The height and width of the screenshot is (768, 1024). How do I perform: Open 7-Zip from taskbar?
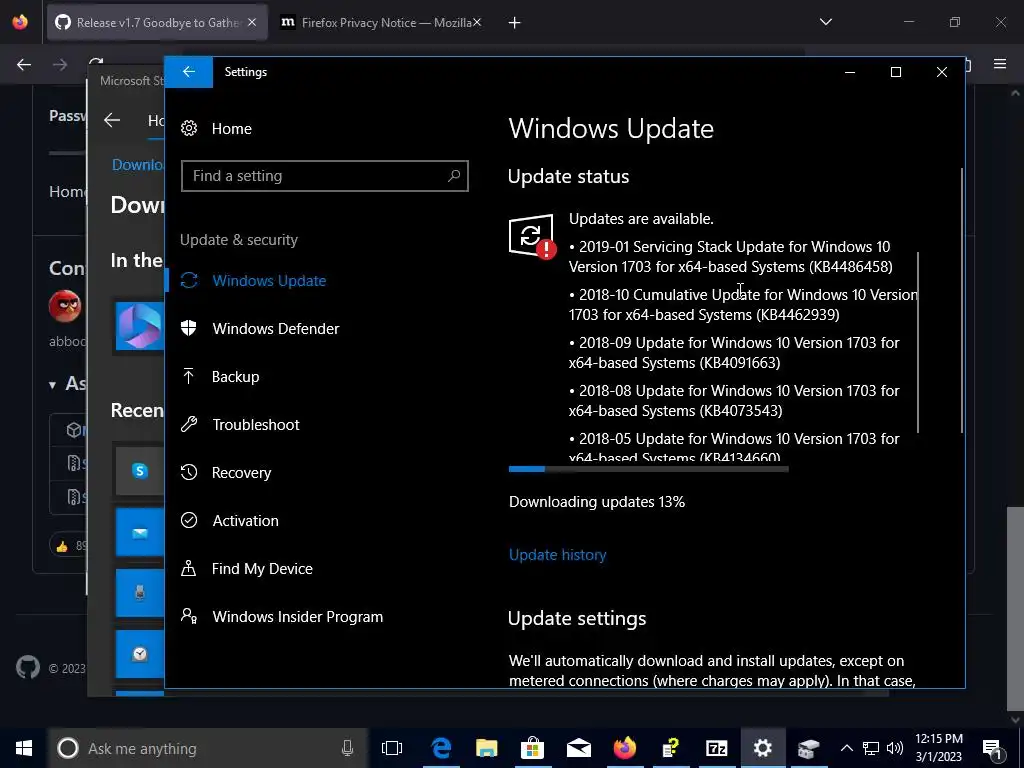click(x=717, y=748)
